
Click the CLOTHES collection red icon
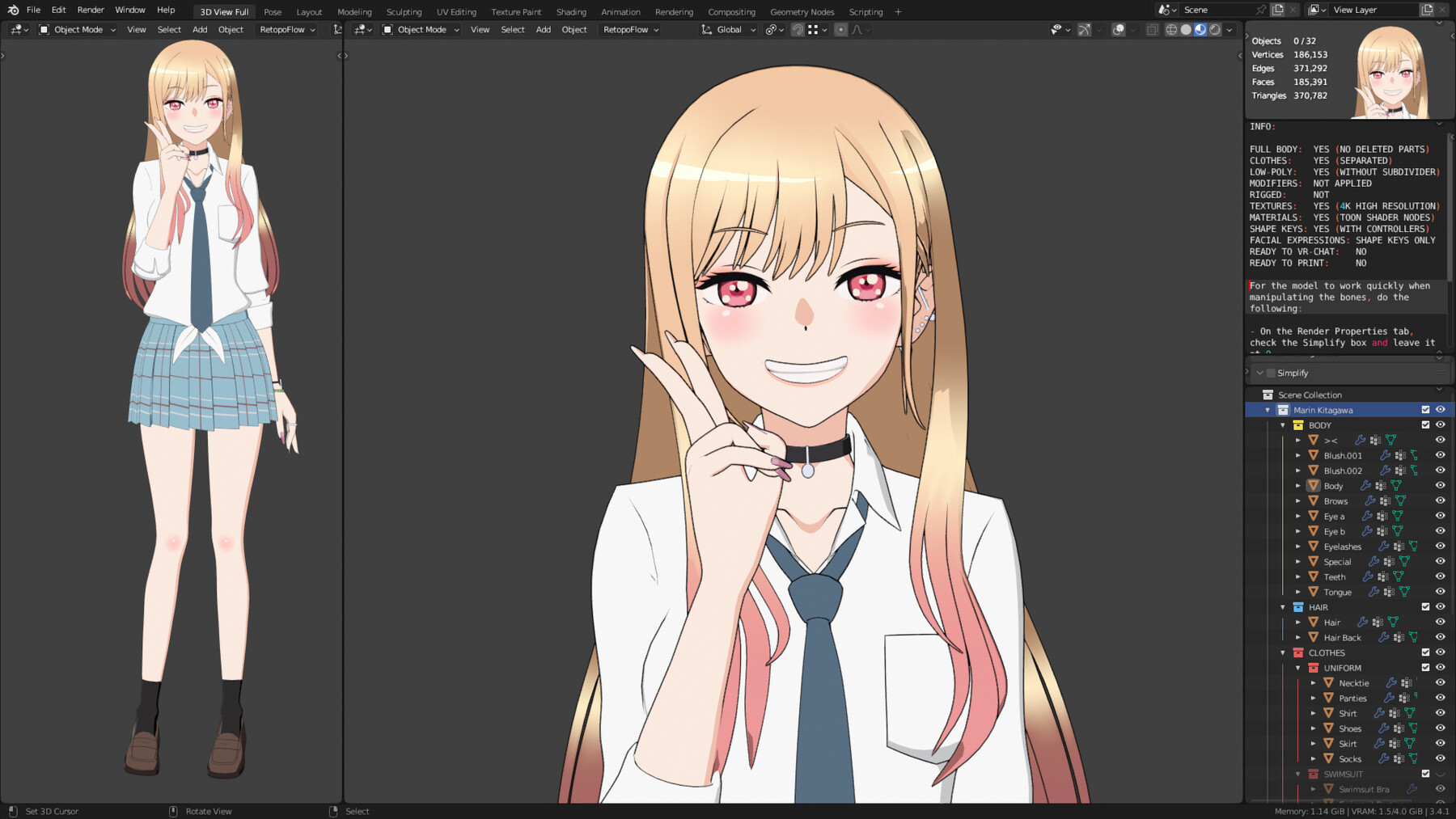pos(1298,652)
